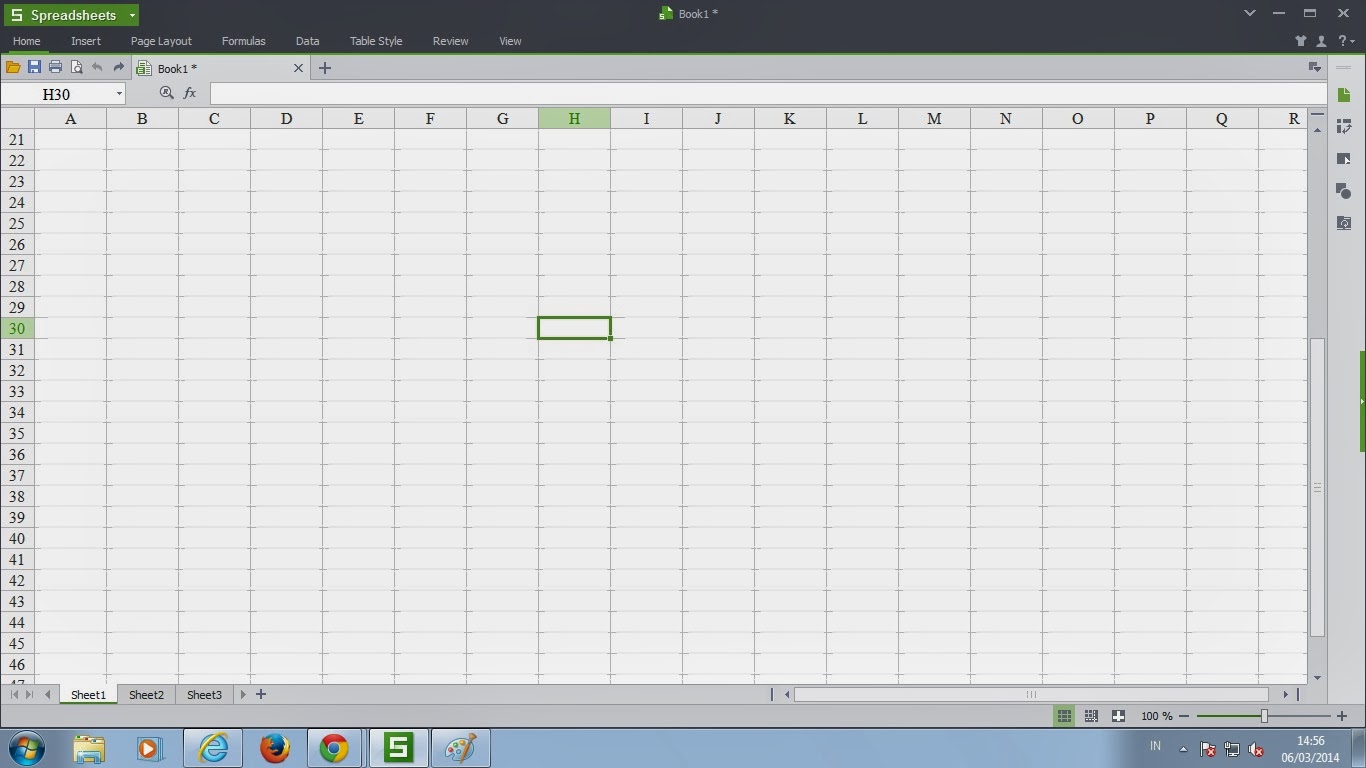Add a new worksheet with the plus button
Screen dimensions: 1366x768
coord(259,694)
